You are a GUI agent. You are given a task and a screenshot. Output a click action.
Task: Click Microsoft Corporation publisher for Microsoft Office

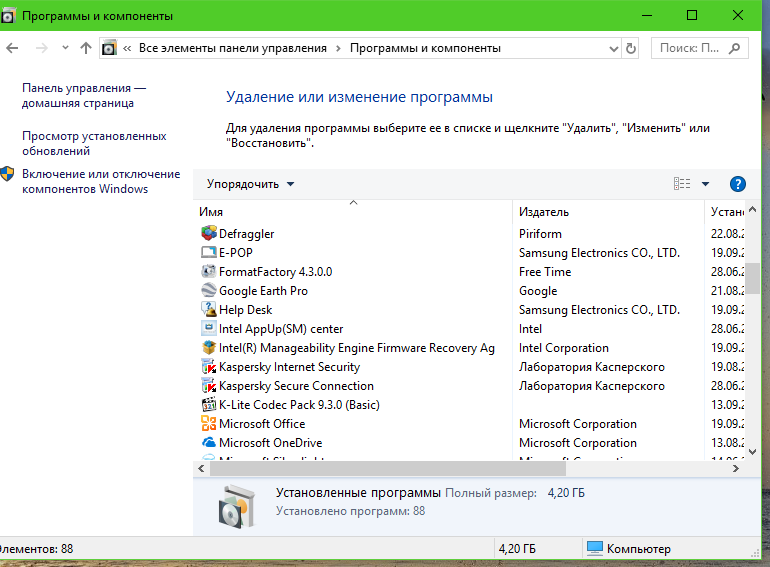pos(578,424)
